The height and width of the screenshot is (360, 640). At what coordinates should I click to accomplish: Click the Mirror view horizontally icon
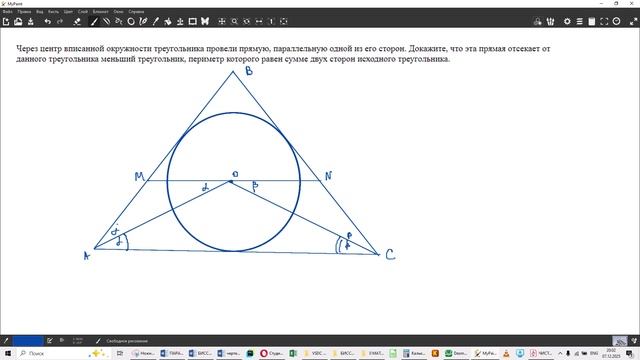[259, 22]
